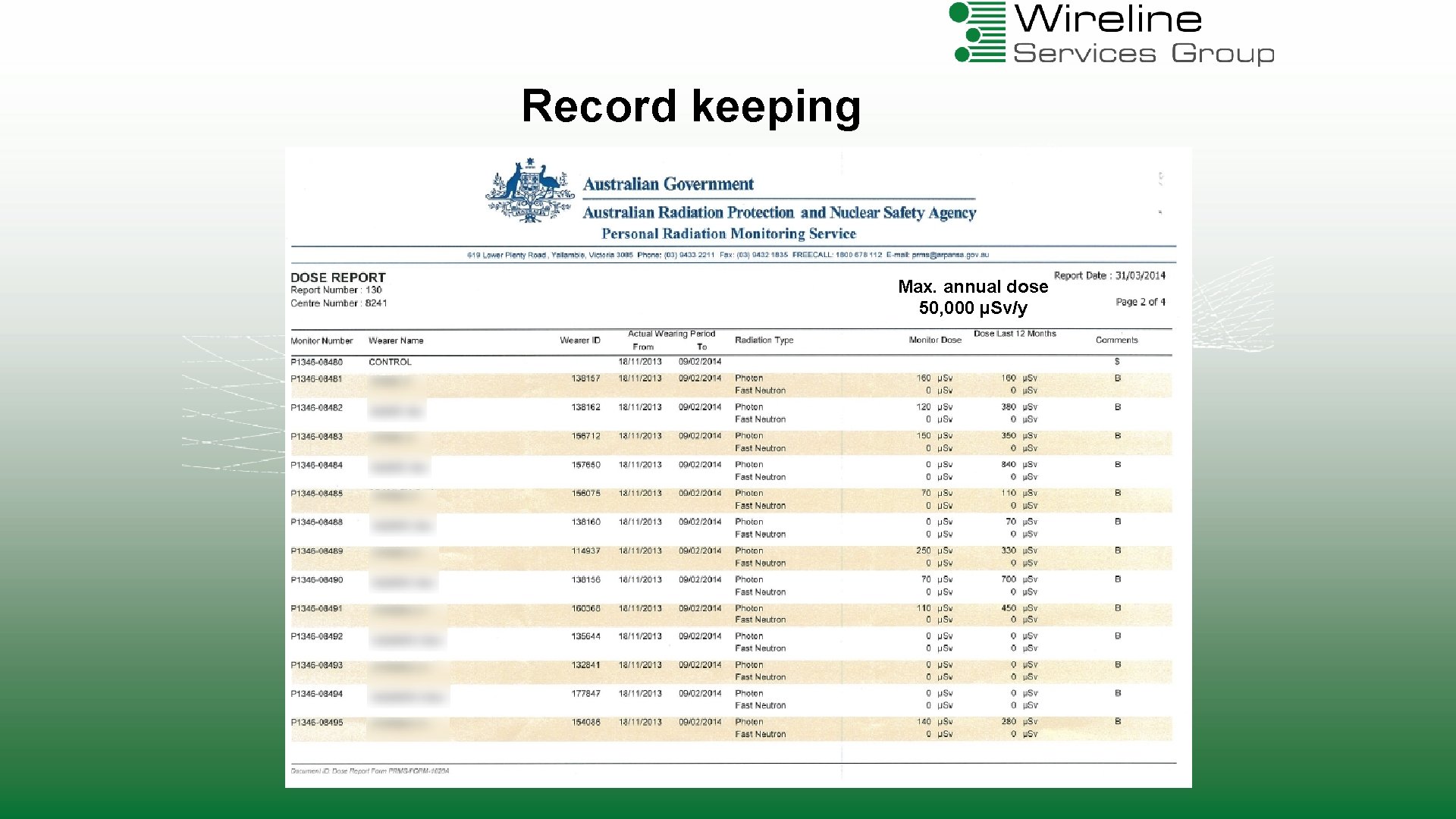Click the Document ID footer PRMS-FORM-10204

click(x=369, y=771)
